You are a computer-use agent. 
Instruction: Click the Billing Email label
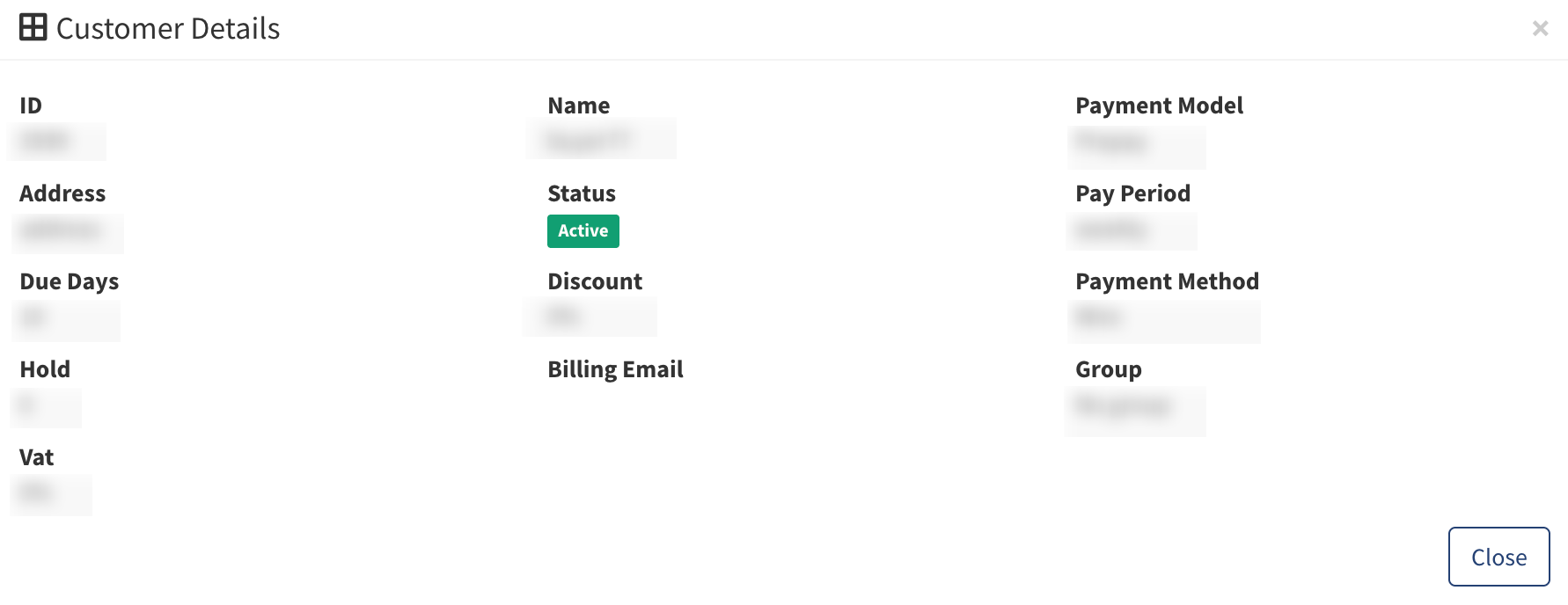[x=615, y=369]
